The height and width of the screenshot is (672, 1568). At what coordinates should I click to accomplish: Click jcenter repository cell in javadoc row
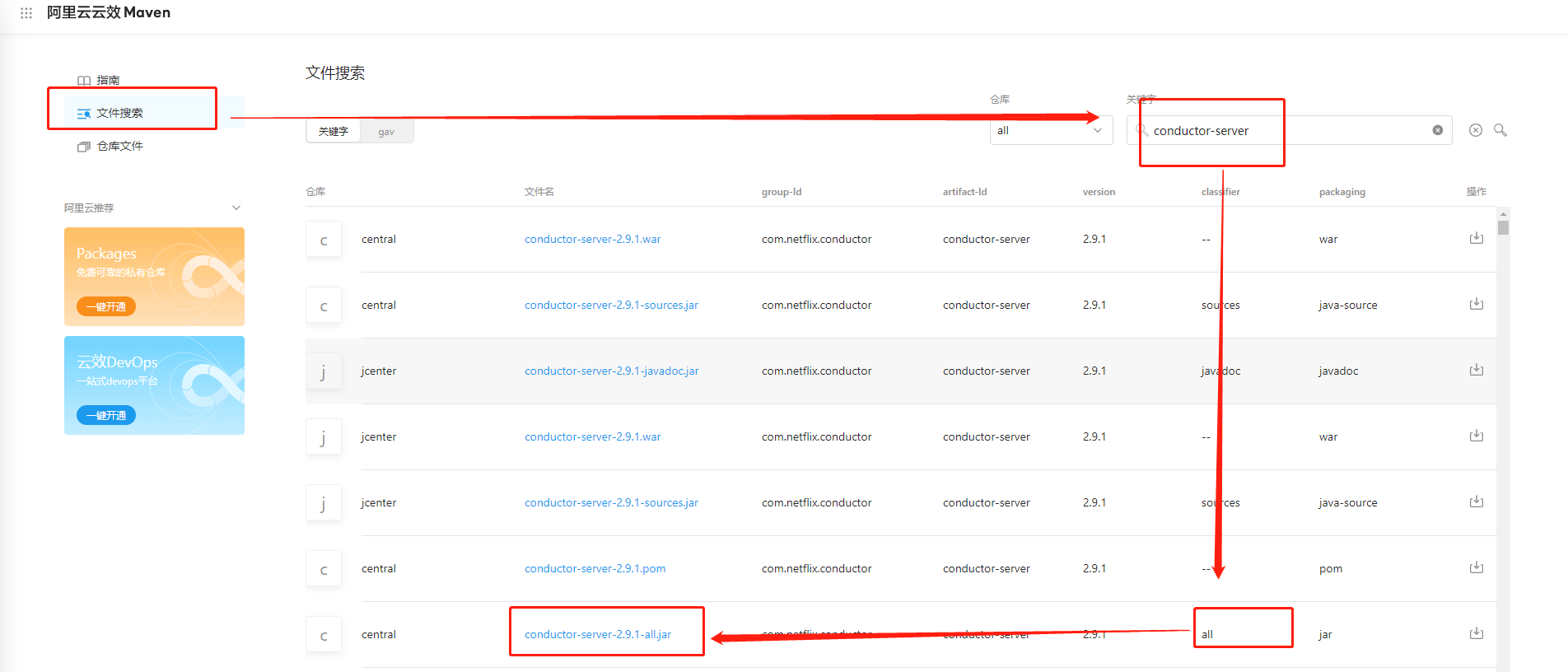pos(379,371)
